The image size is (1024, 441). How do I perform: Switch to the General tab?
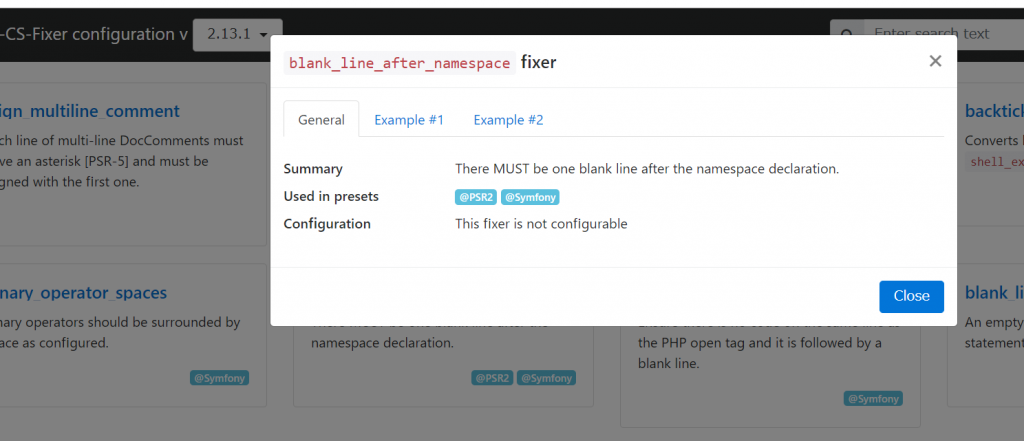pos(321,120)
